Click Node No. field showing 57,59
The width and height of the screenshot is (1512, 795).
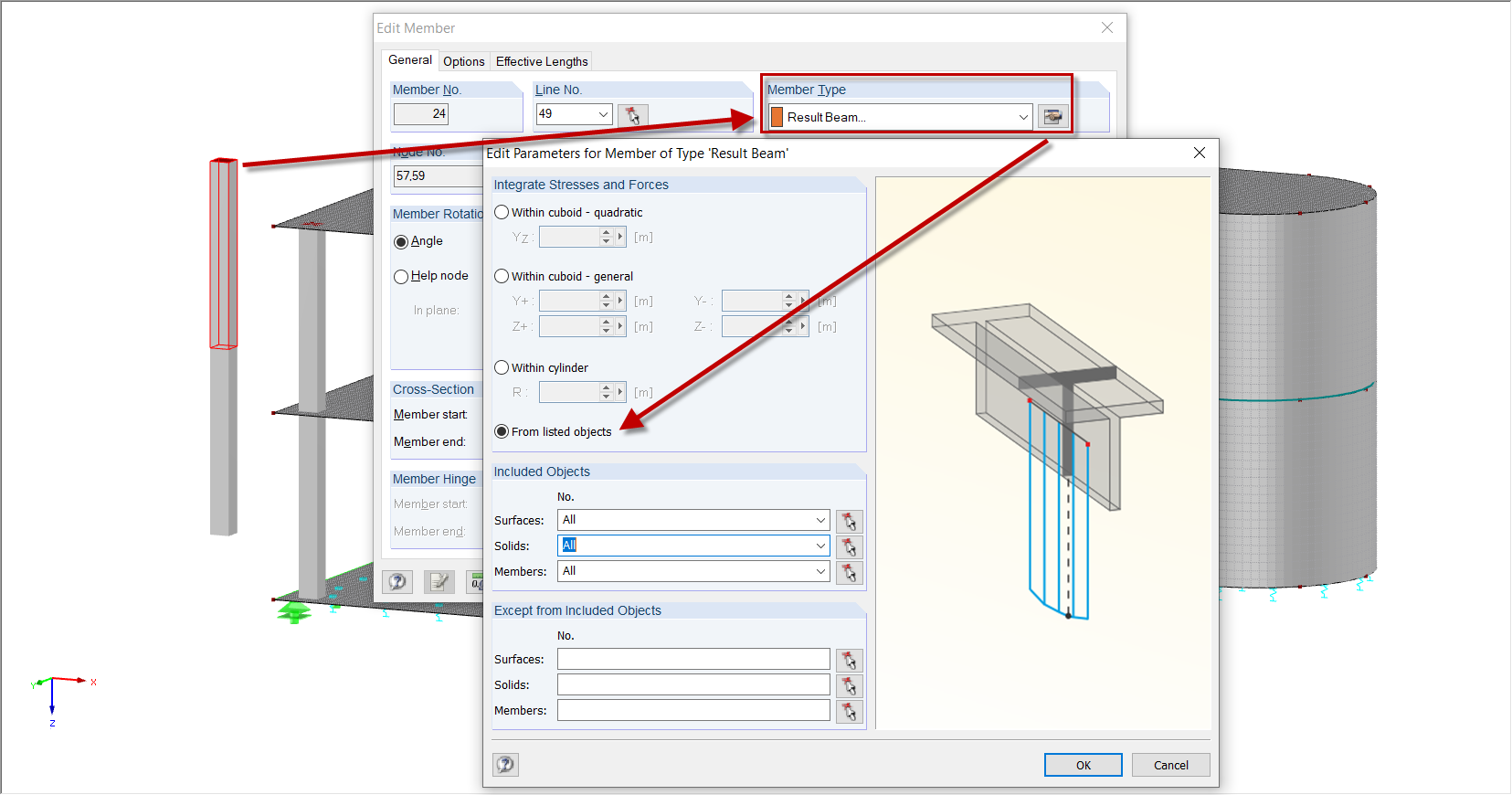439,175
